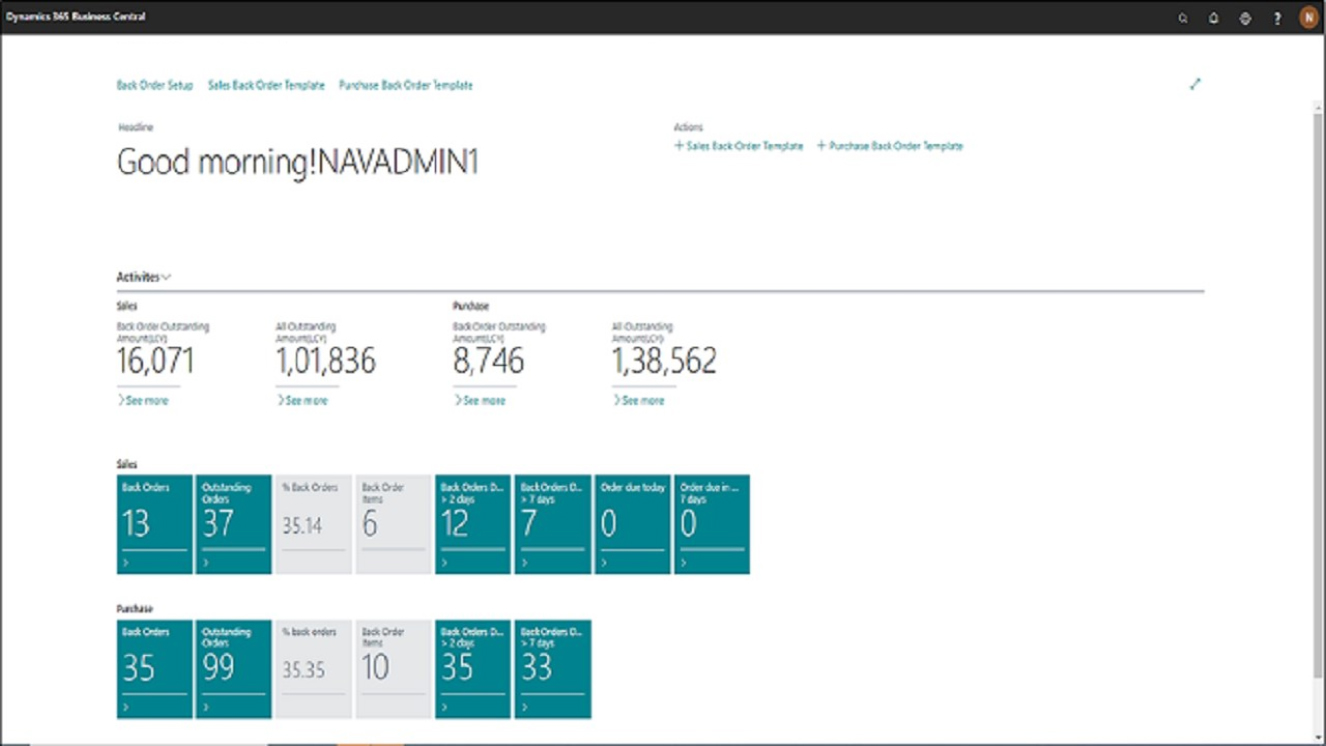
Task: Click the Sales Back Order Template action
Action: (738, 146)
